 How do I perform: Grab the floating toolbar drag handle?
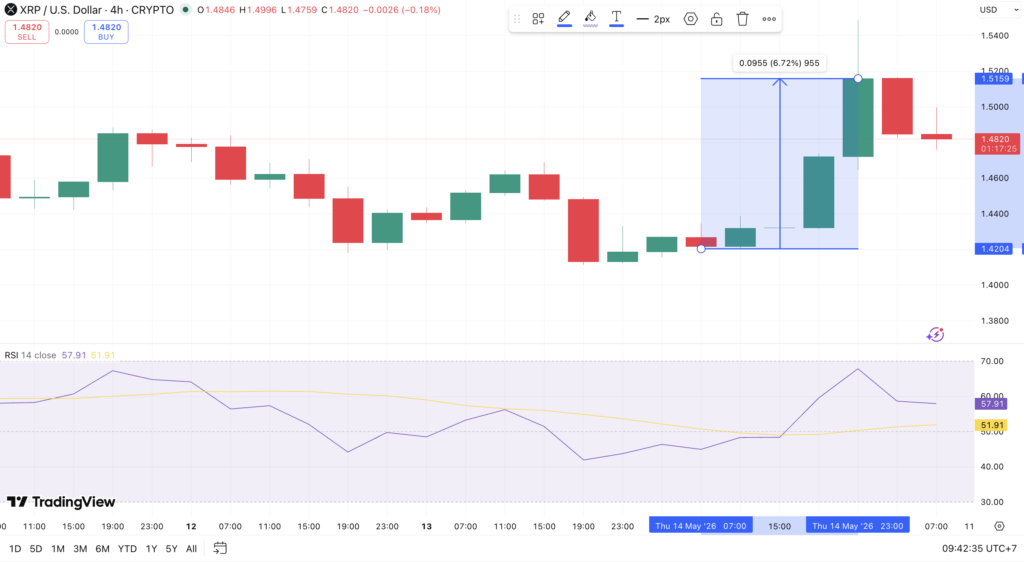coord(517,19)
